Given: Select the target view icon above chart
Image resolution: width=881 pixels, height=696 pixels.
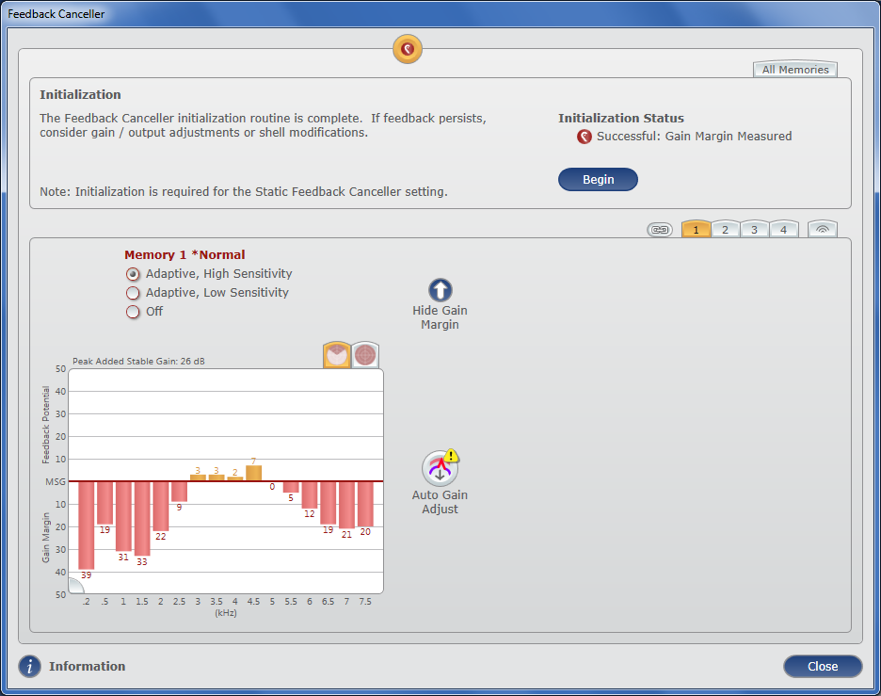Looking at the screenshot, I should pos(365,355).
